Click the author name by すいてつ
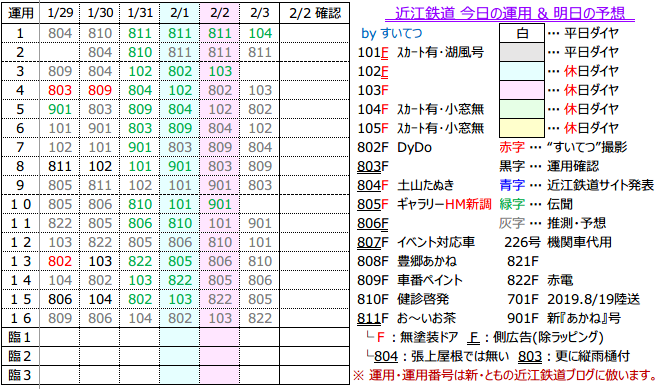This screenshot has height=389, width=669. (x=392, y=33)
